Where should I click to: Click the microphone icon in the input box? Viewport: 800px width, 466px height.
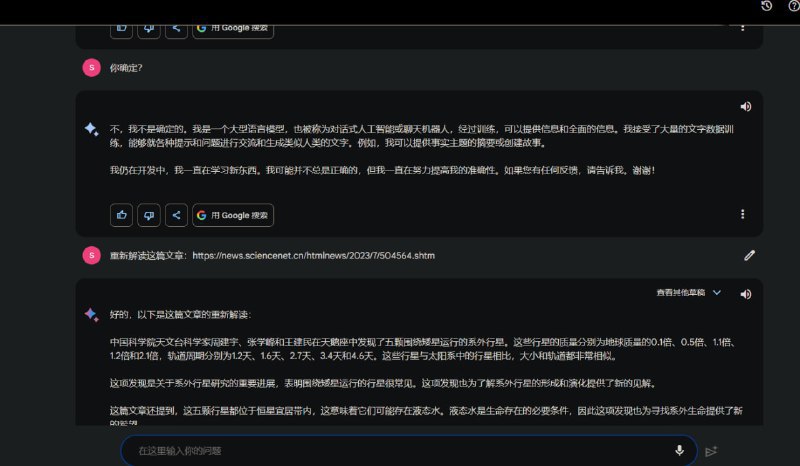(x=679, y=451)
